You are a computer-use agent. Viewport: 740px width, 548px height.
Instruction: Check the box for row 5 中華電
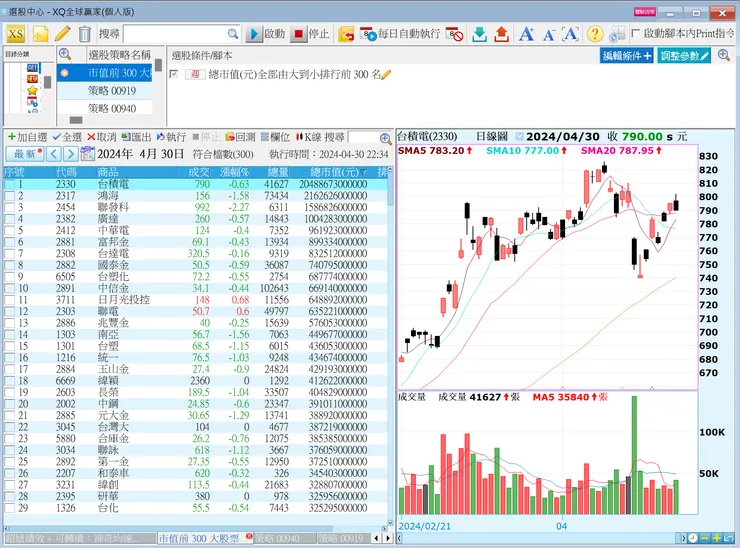tap(9, 230)
